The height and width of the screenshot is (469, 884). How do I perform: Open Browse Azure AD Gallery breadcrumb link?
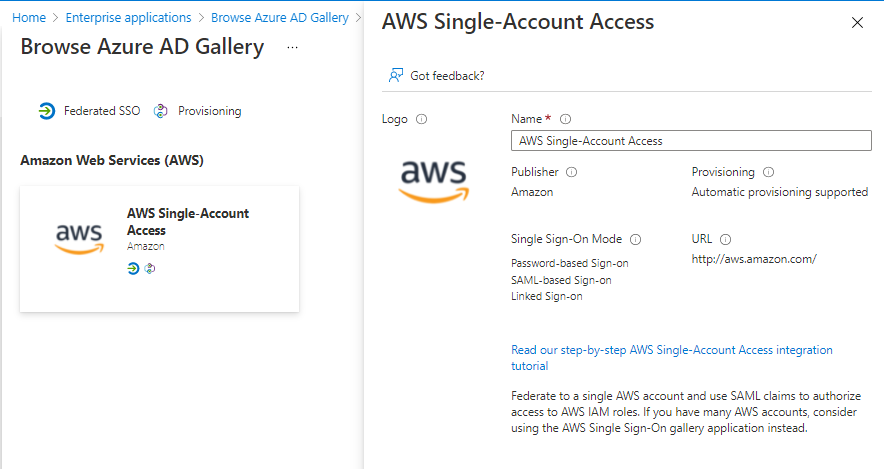click(x=279, y=17)
